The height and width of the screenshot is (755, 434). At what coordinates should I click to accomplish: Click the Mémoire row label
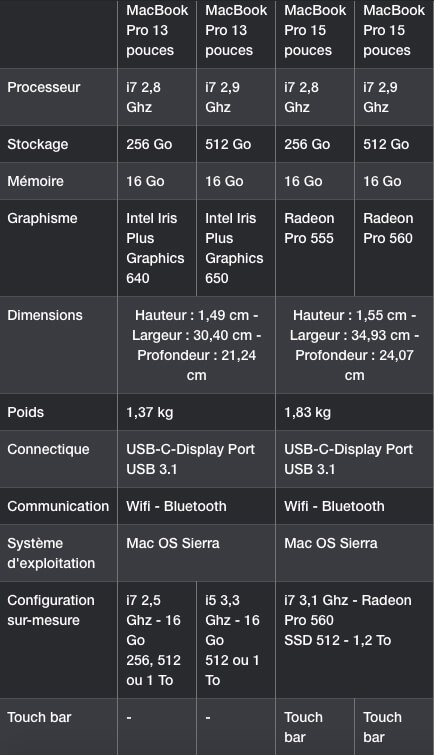coord(35,181)
